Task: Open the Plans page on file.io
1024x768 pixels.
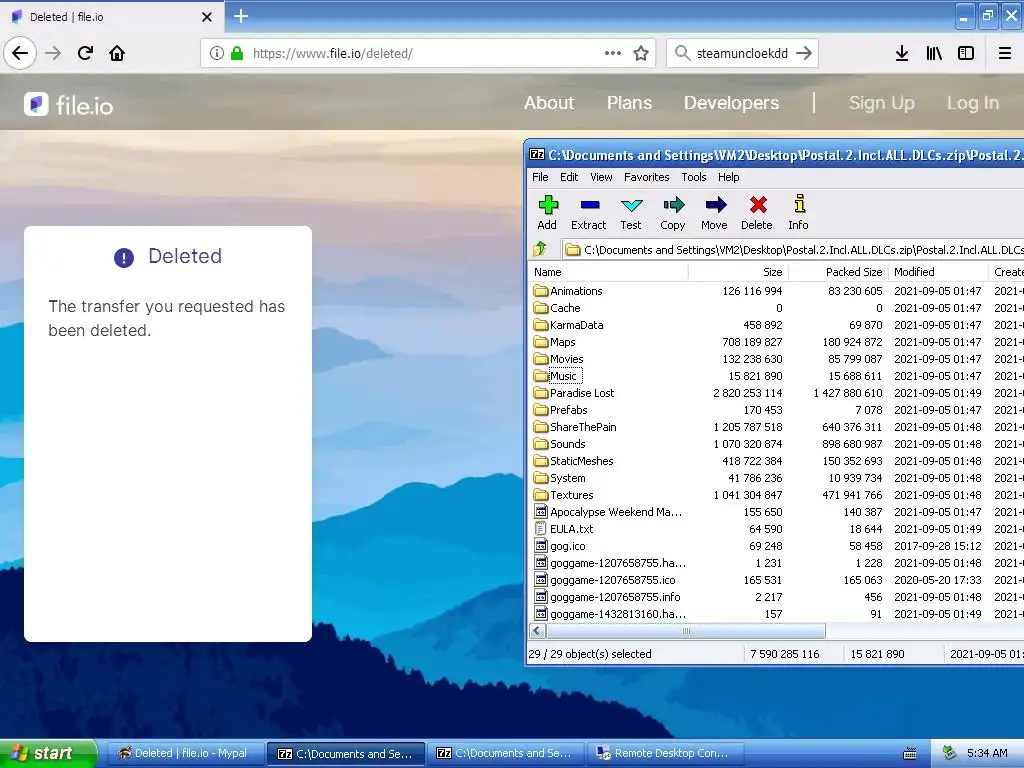Action: click(629, 103)
